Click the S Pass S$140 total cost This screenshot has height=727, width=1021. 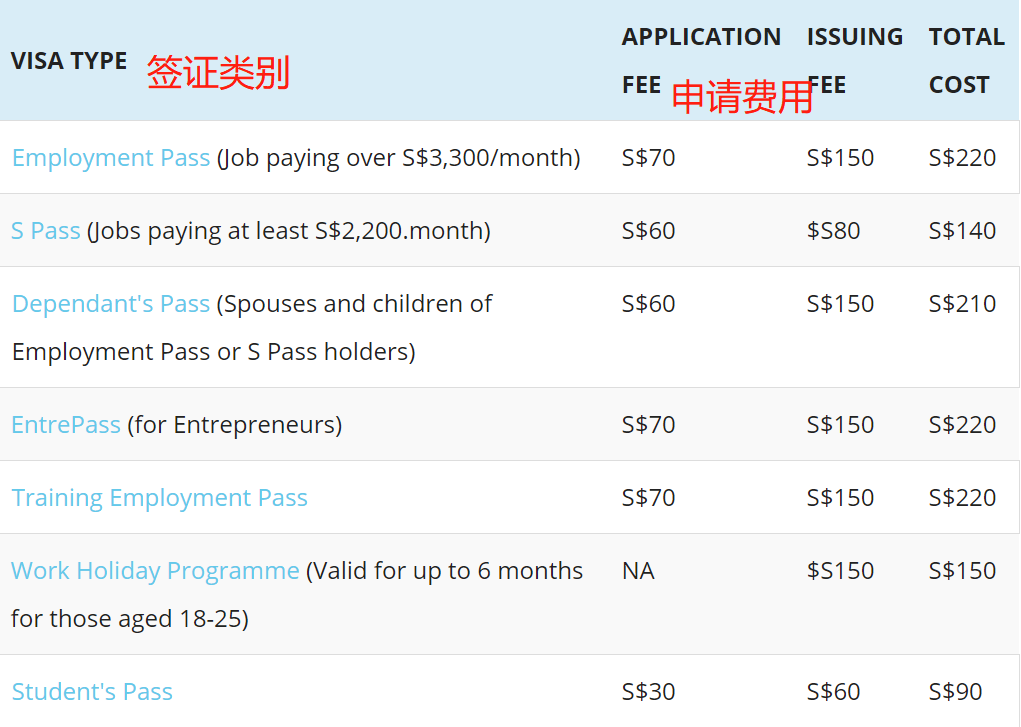[x=962, y=231]
